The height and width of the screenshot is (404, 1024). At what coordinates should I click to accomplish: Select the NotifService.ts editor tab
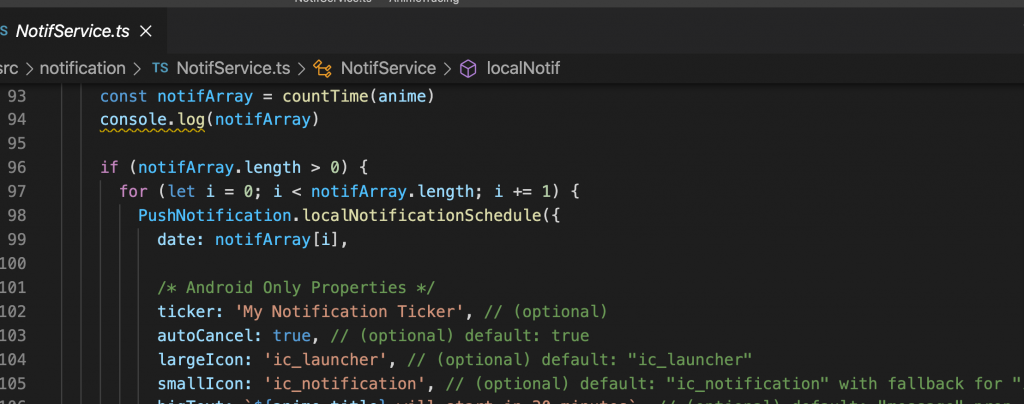[81, 31]
